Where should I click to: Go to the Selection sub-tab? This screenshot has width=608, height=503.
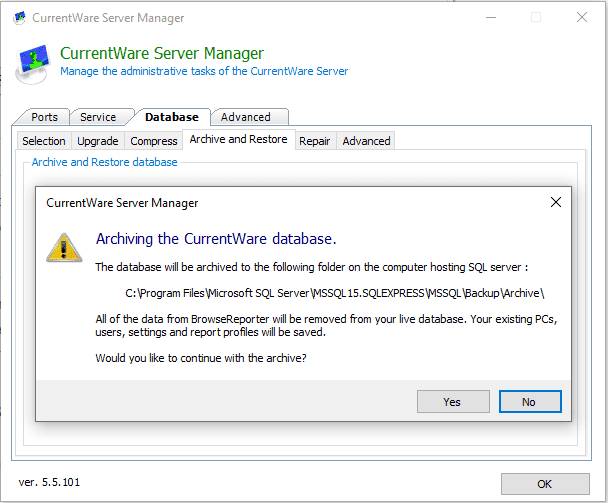click(x=44, y=141)
